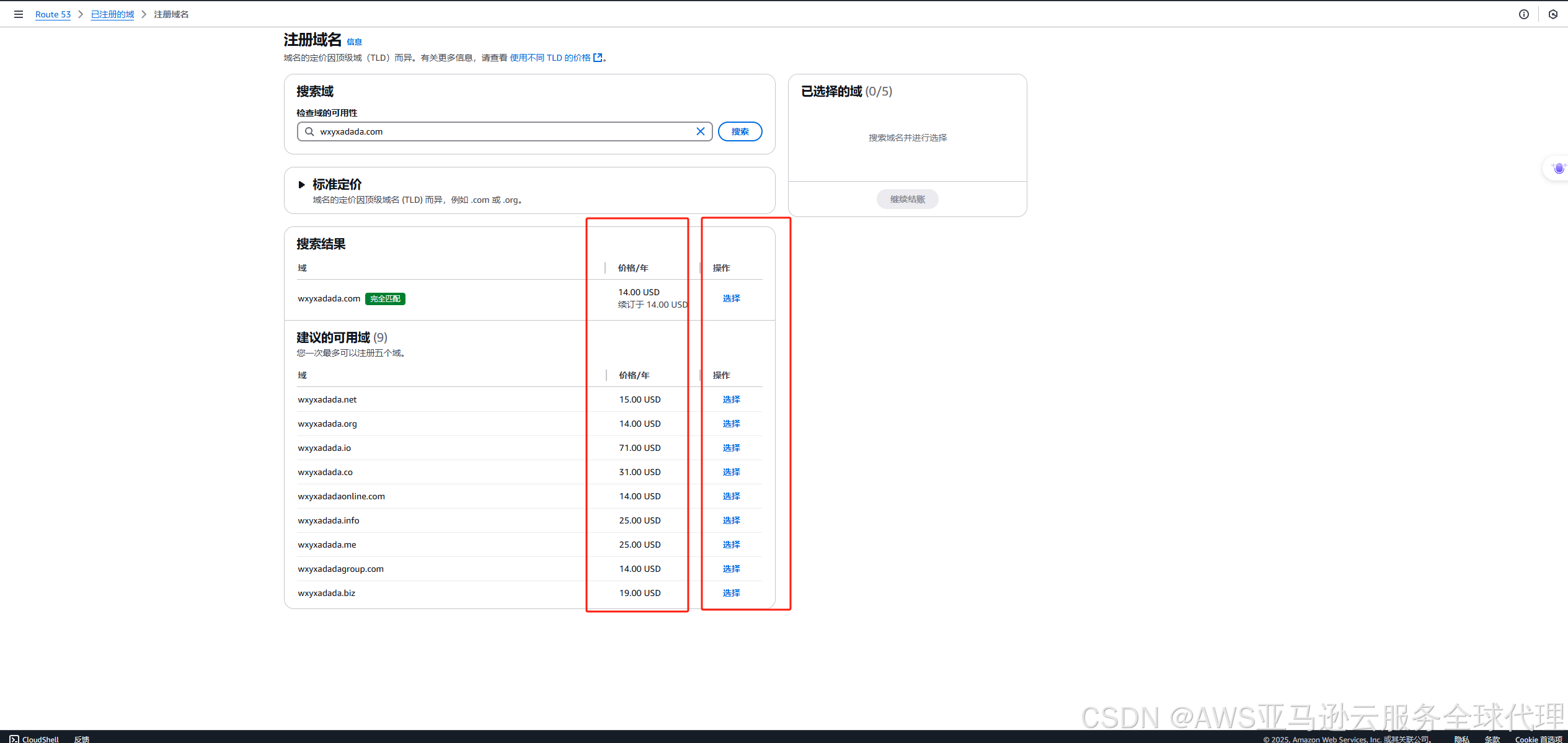The height and width of the screenshot is (743, 1568).
Task: Open the CloudShell terminal icon
Action: [14, 739]
